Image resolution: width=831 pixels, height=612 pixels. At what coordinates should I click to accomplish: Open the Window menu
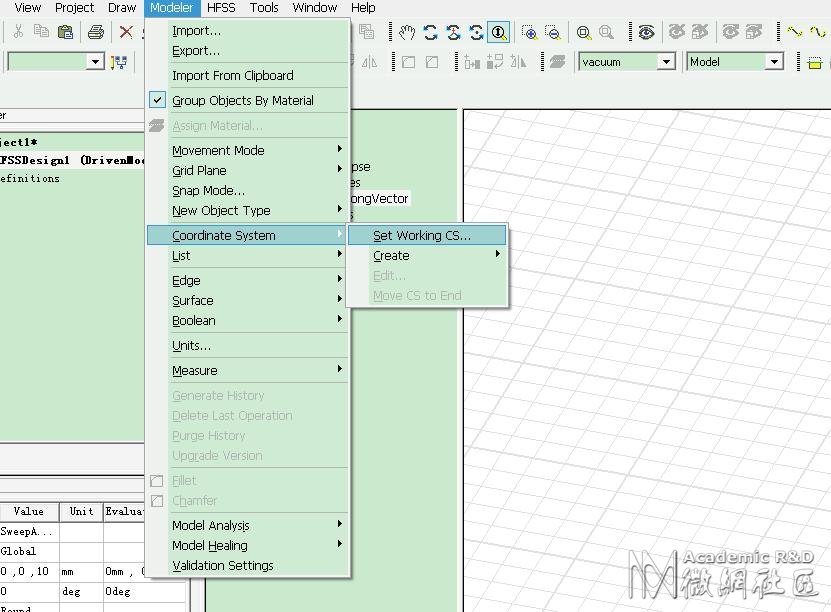click(x=315, y=8)
